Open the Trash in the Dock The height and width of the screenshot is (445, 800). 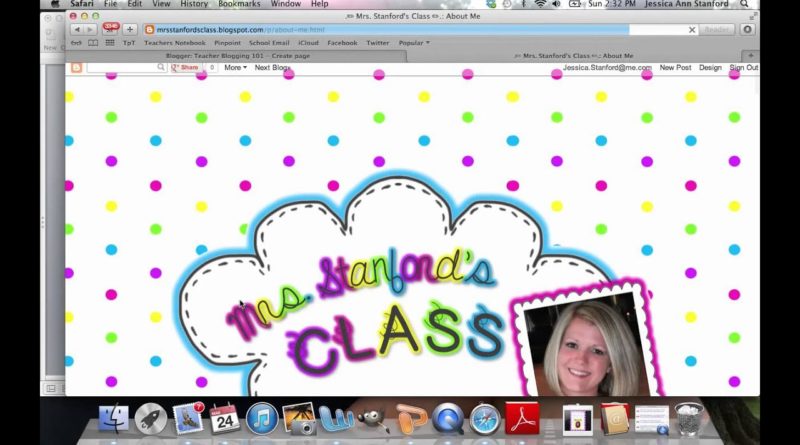click(x=689, y=419)
